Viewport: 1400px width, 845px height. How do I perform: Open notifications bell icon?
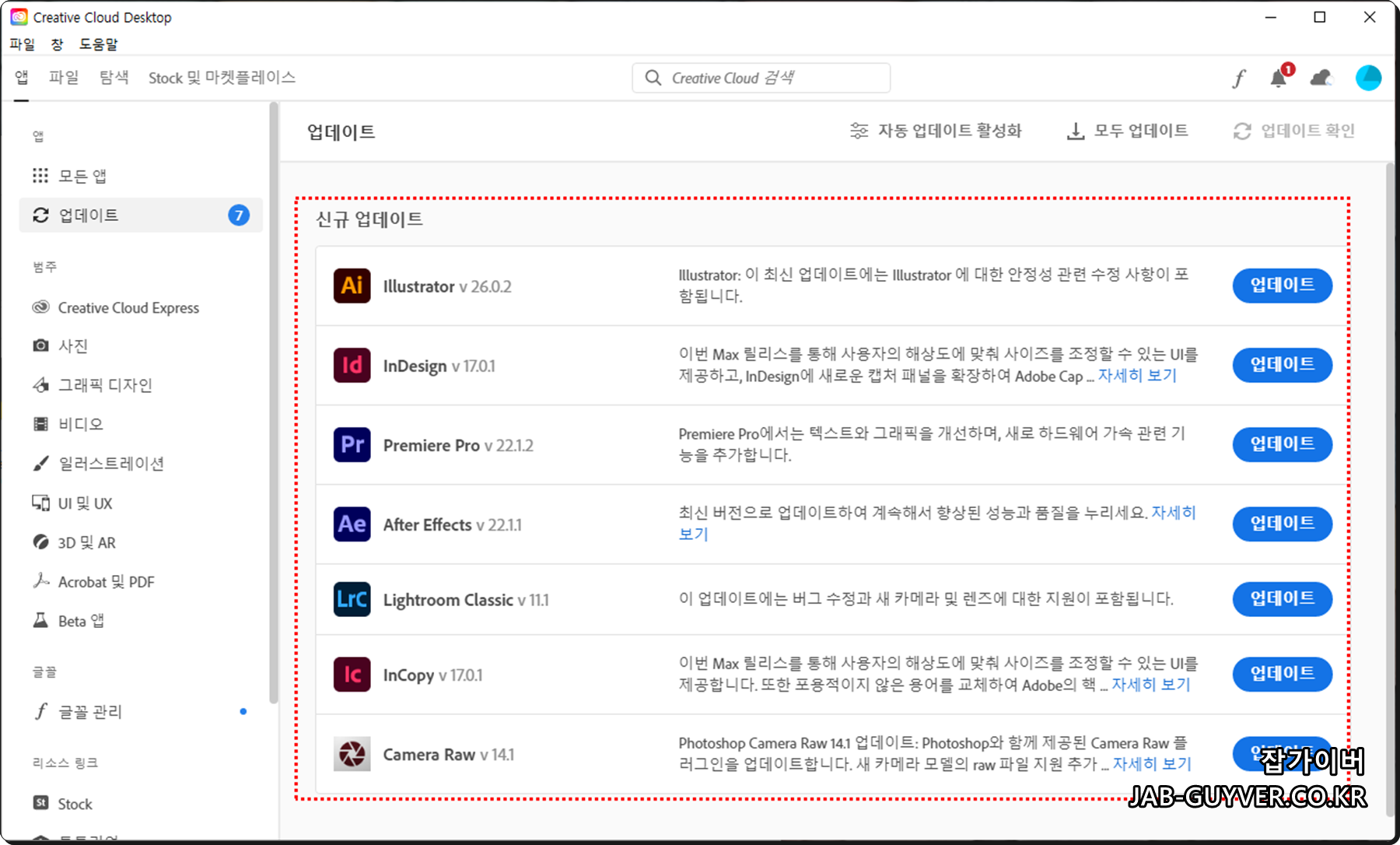[x=1278, y=78]
